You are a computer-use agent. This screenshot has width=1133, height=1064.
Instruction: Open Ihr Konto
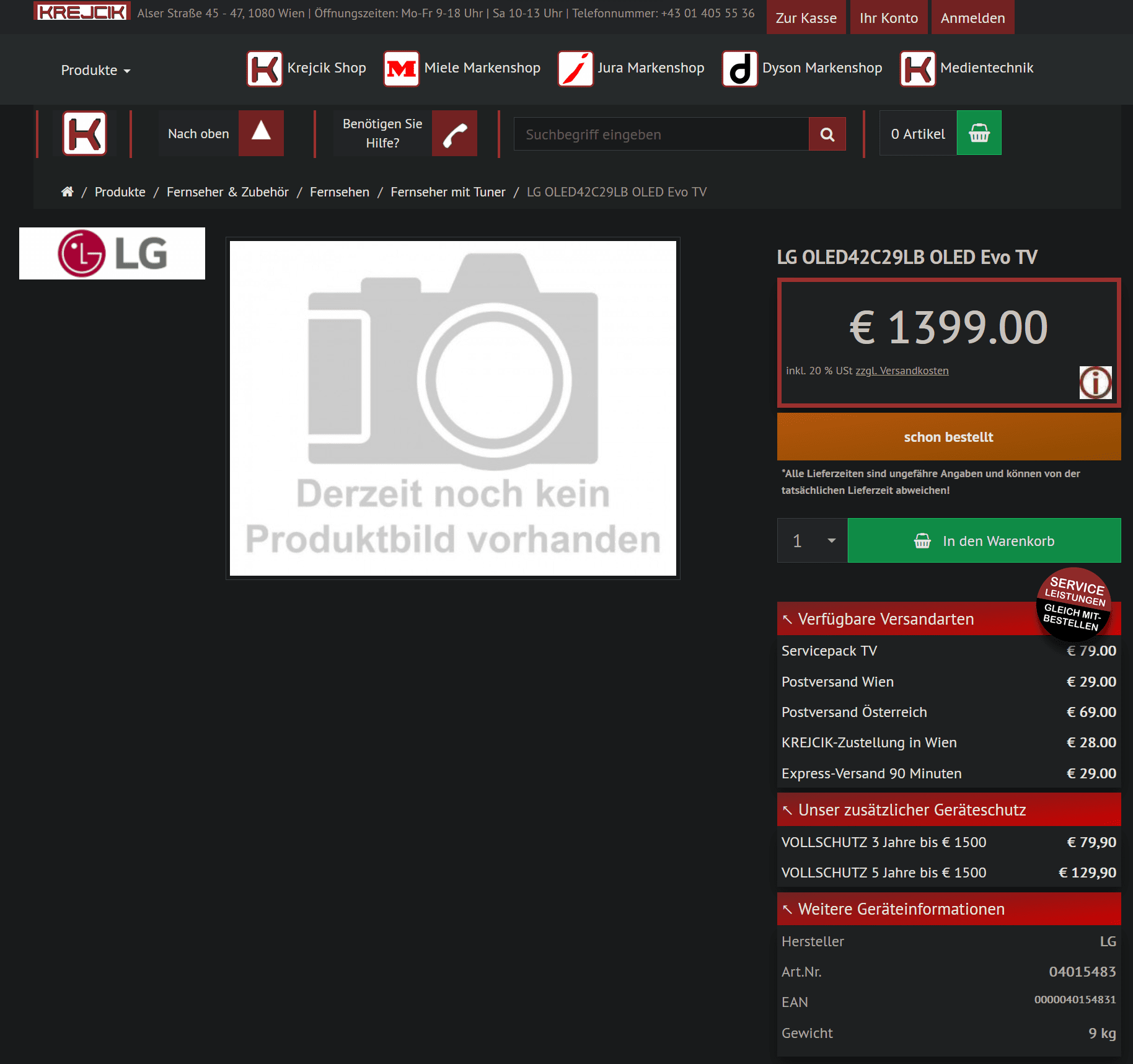[889, 17]
